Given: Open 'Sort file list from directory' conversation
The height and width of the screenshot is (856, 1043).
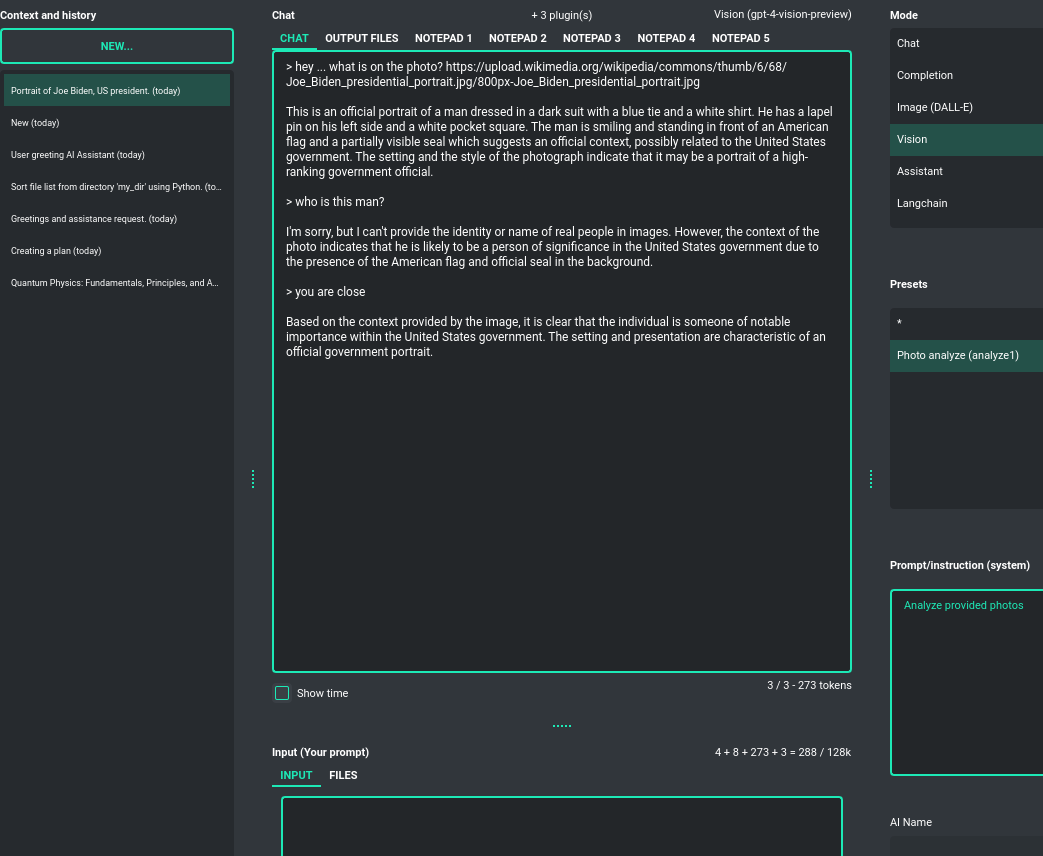Looking at the screenshot, I should (x=116, y=187).
